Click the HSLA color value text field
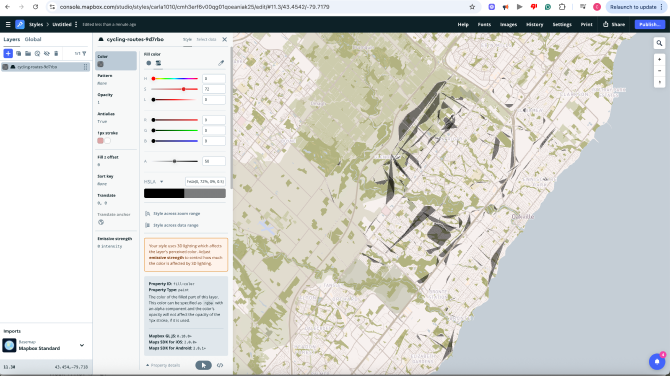The height and width of the screenshot is (376, 670). point(205,182)
